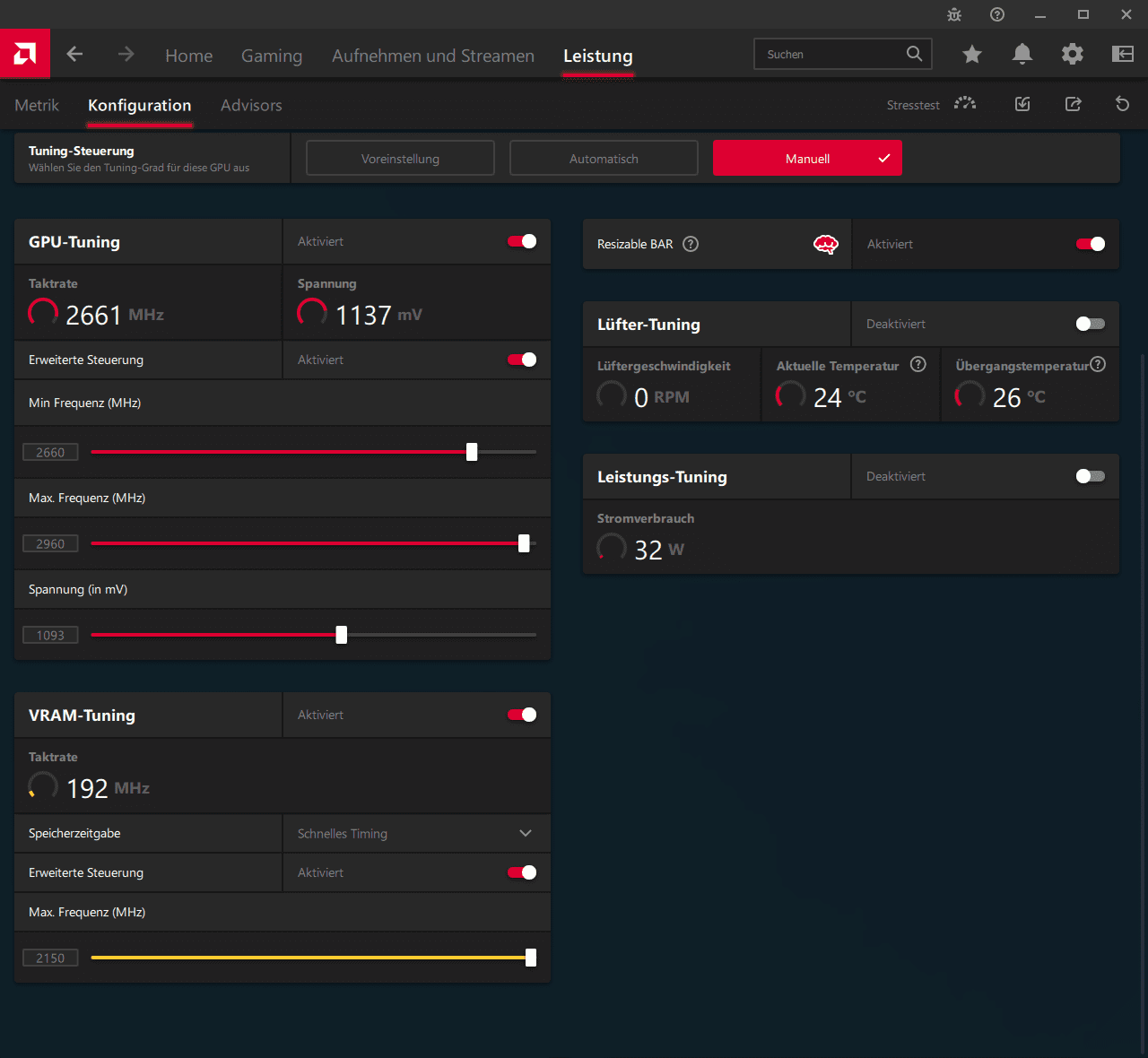
Task: Click the search magnifier icon
Action: click(914, 54)
